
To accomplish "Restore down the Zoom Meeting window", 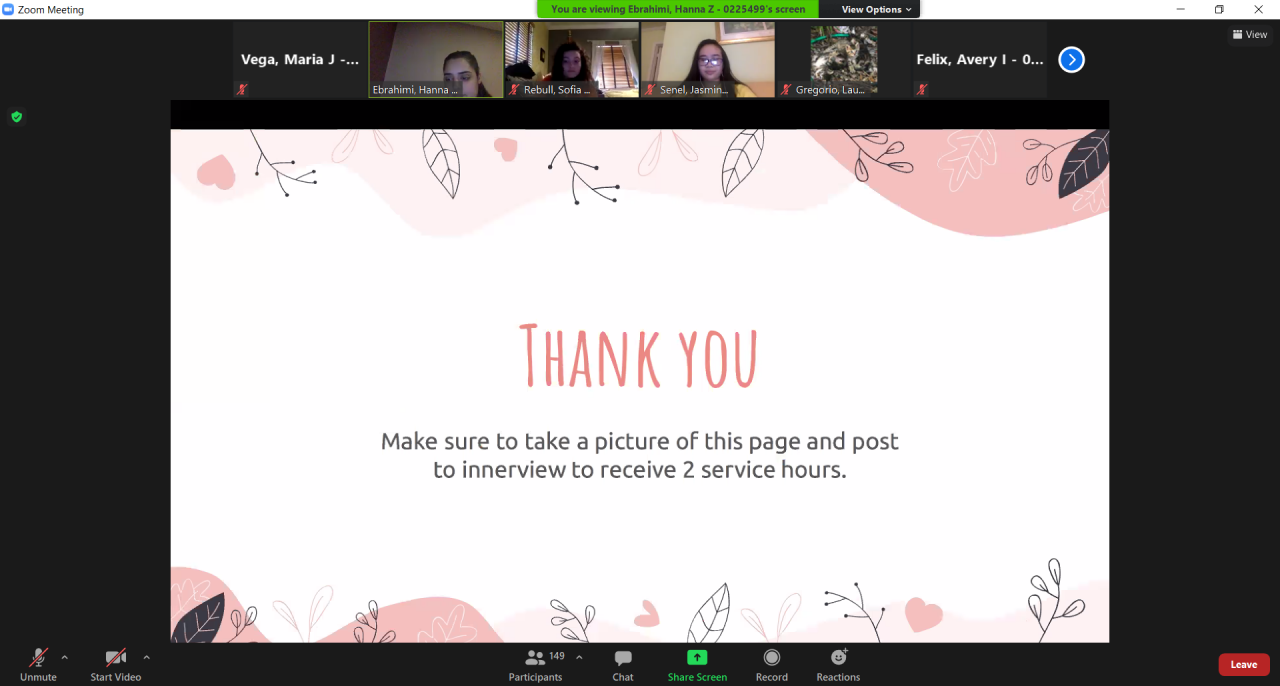I will pos(1219,9).
